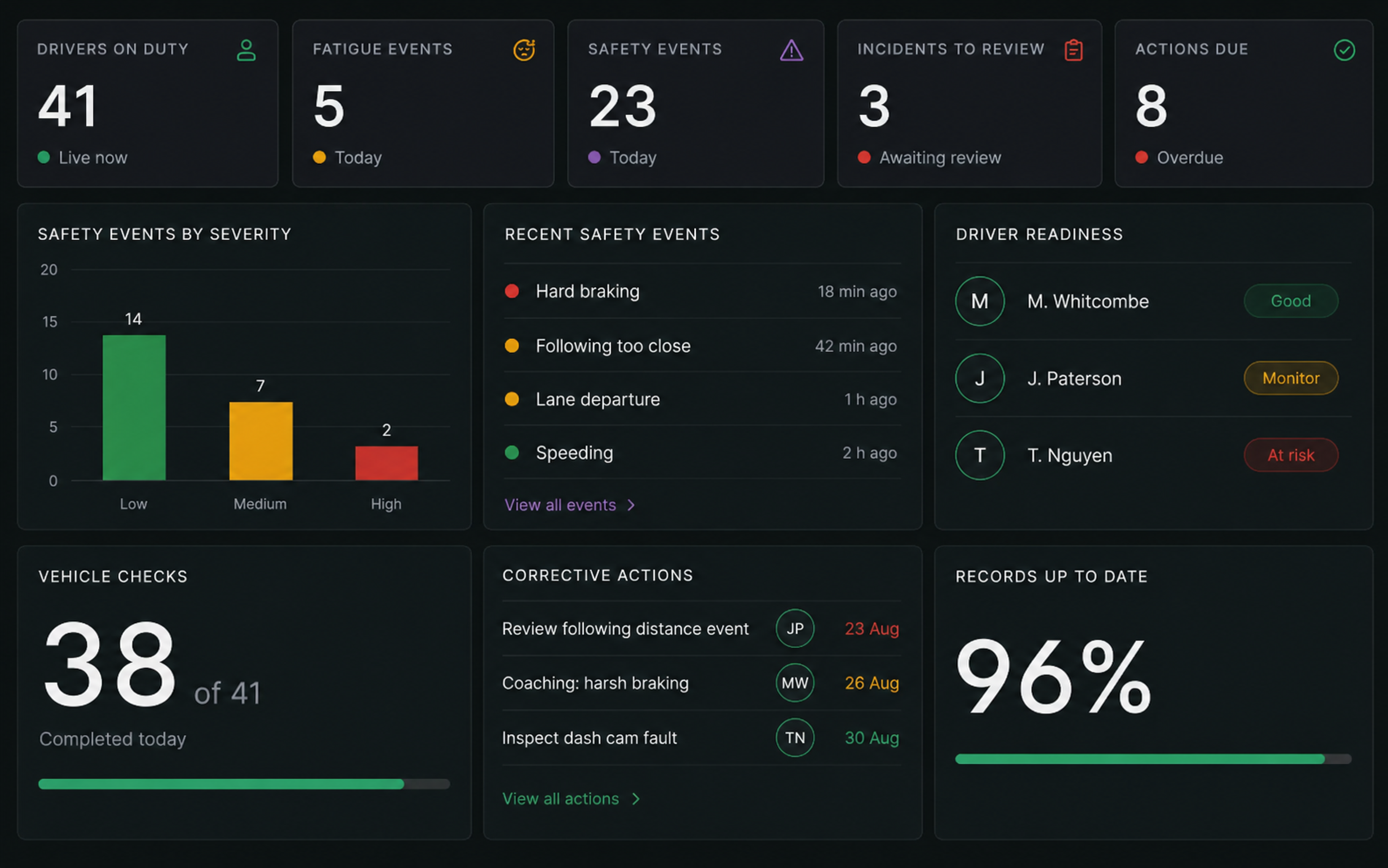Click the red Overdue status dot

[1141, 157]
